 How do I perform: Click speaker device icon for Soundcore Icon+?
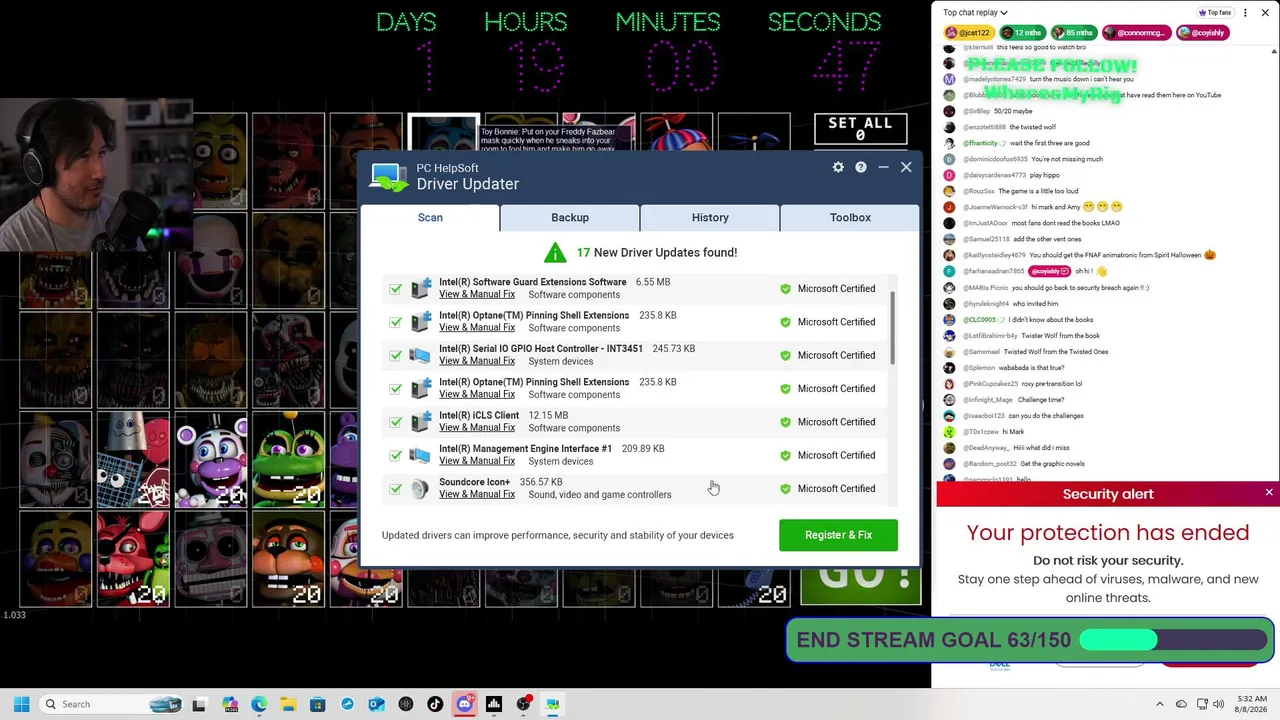point(420,488)
